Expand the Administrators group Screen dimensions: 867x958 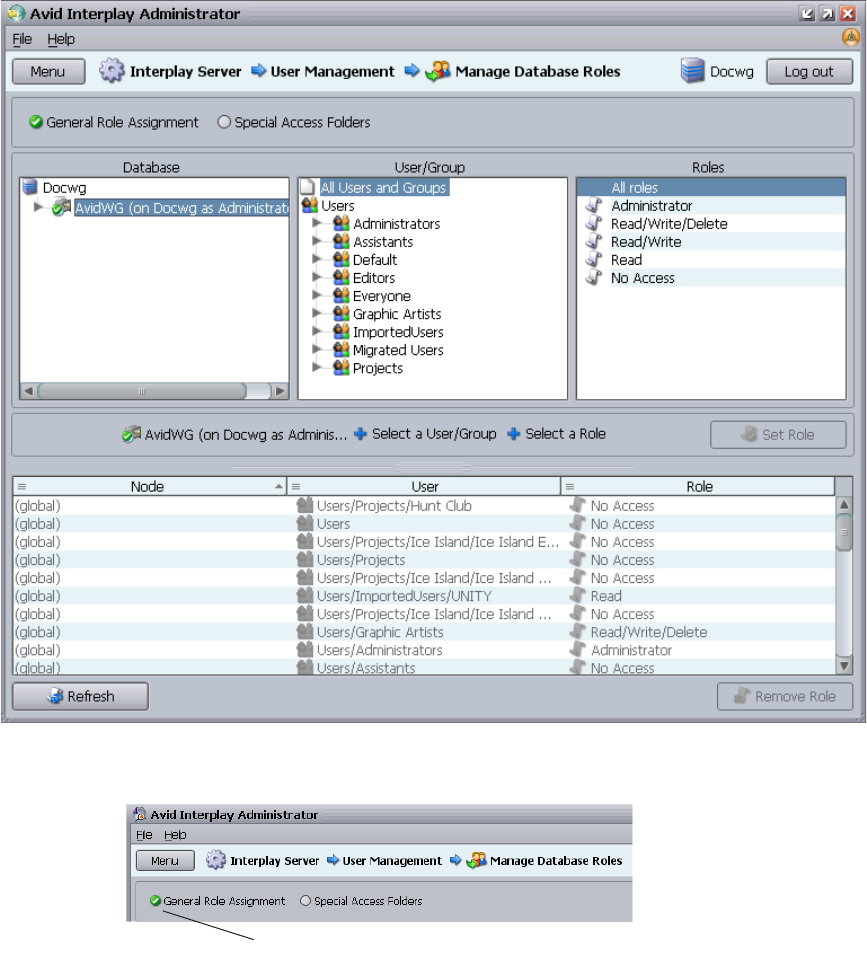tap(316, 223)
